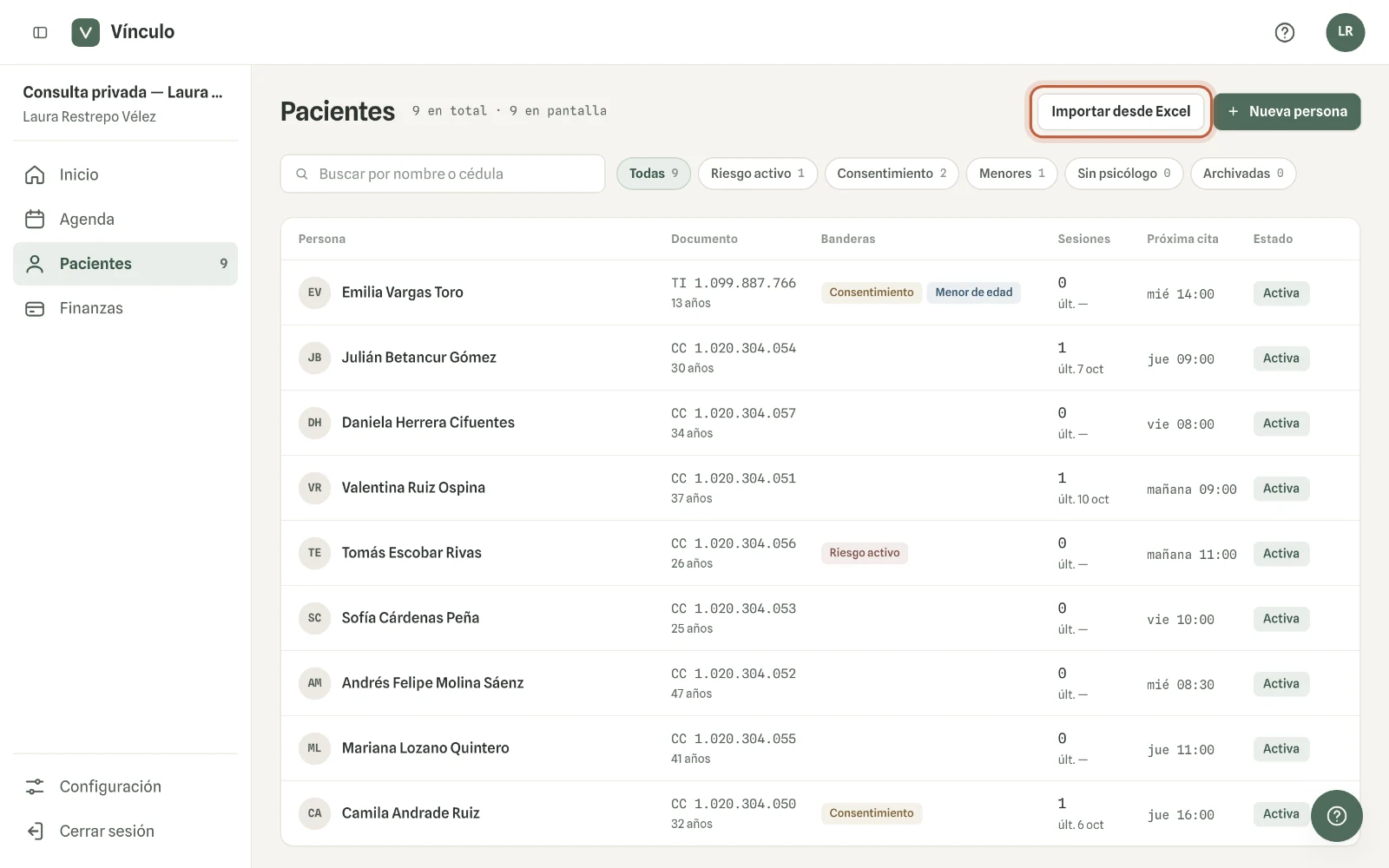Click the Consulta privada workspace name
1389x868 pixels.
122,92
